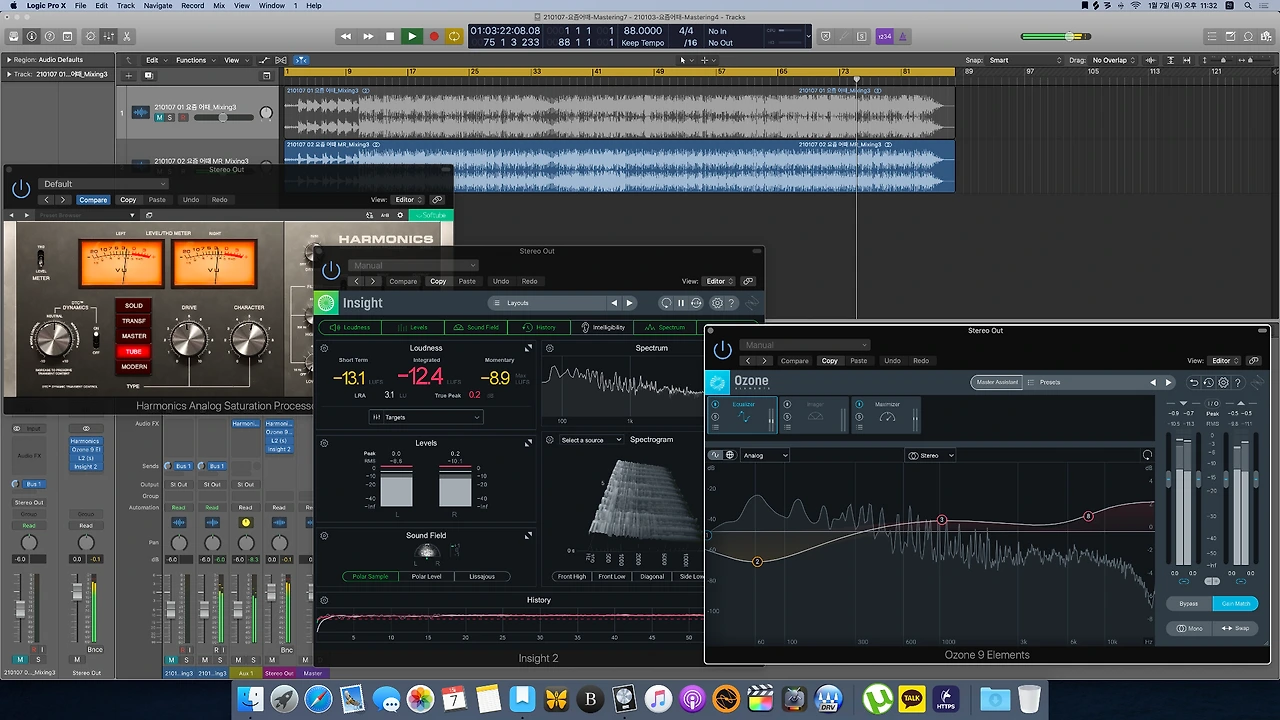Open the Stereo channel dropdown in Ozone
The width and height of the screenshot is (1280, 720).
930,455
